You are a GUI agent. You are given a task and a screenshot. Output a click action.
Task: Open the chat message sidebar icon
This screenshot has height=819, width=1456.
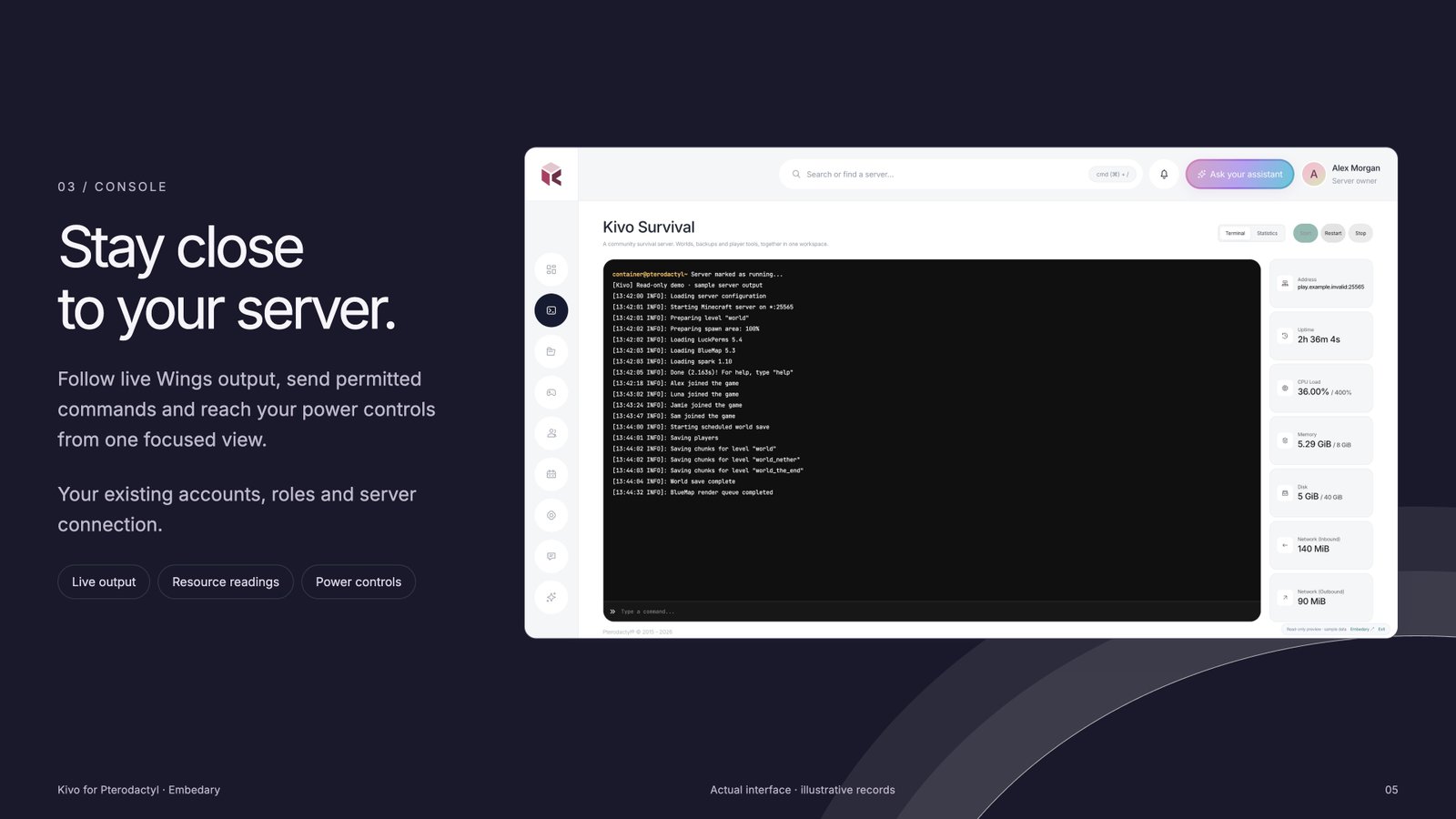[551, 556]
